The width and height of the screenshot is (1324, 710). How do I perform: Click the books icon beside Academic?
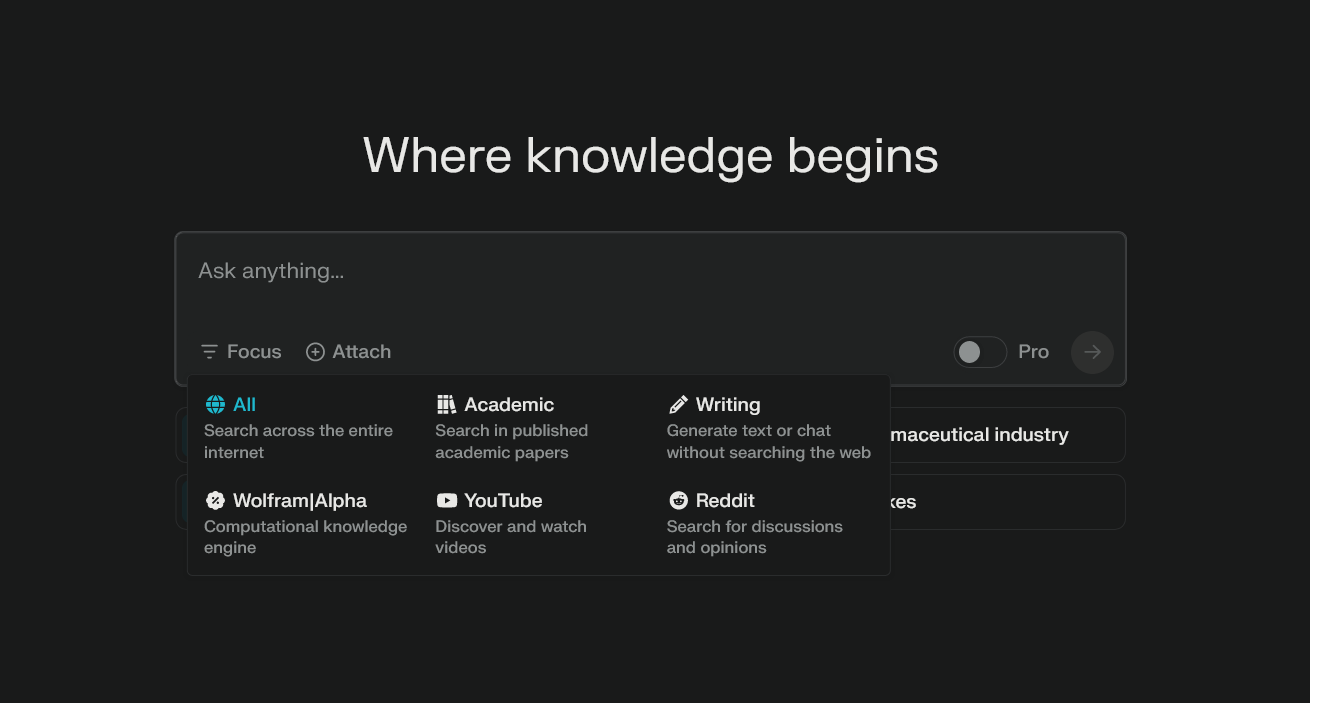click(446, 405)
